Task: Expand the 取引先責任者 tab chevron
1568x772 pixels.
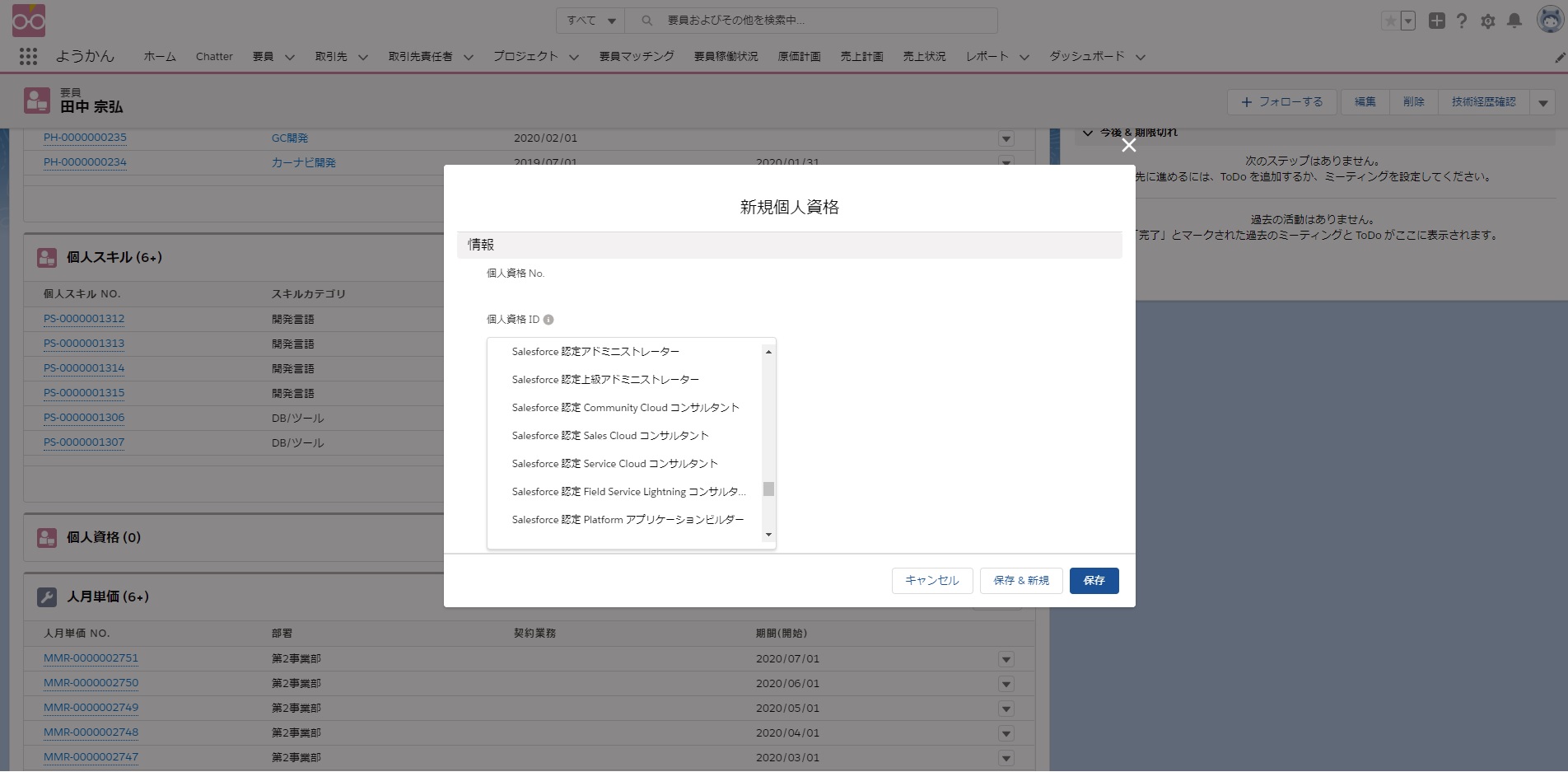Action: (x=469, y=57)
